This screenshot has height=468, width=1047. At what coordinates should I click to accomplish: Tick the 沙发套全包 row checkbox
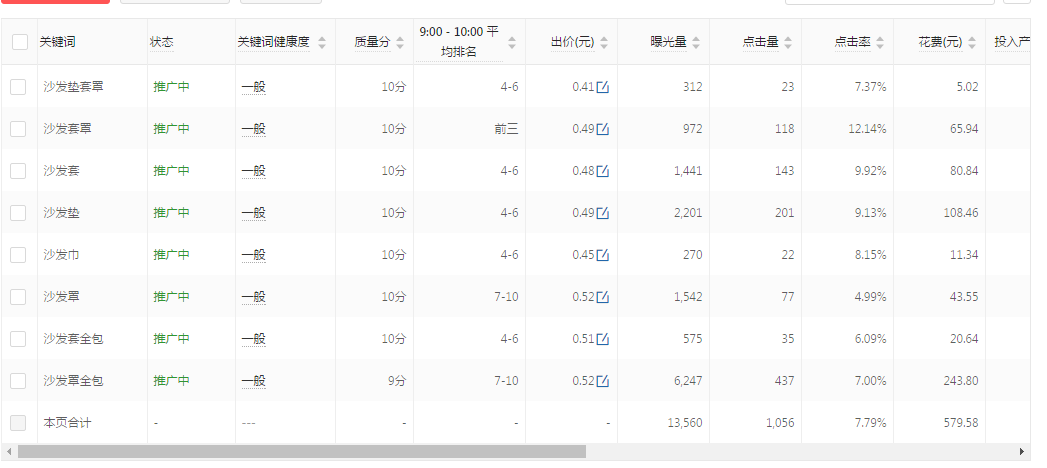18,339
